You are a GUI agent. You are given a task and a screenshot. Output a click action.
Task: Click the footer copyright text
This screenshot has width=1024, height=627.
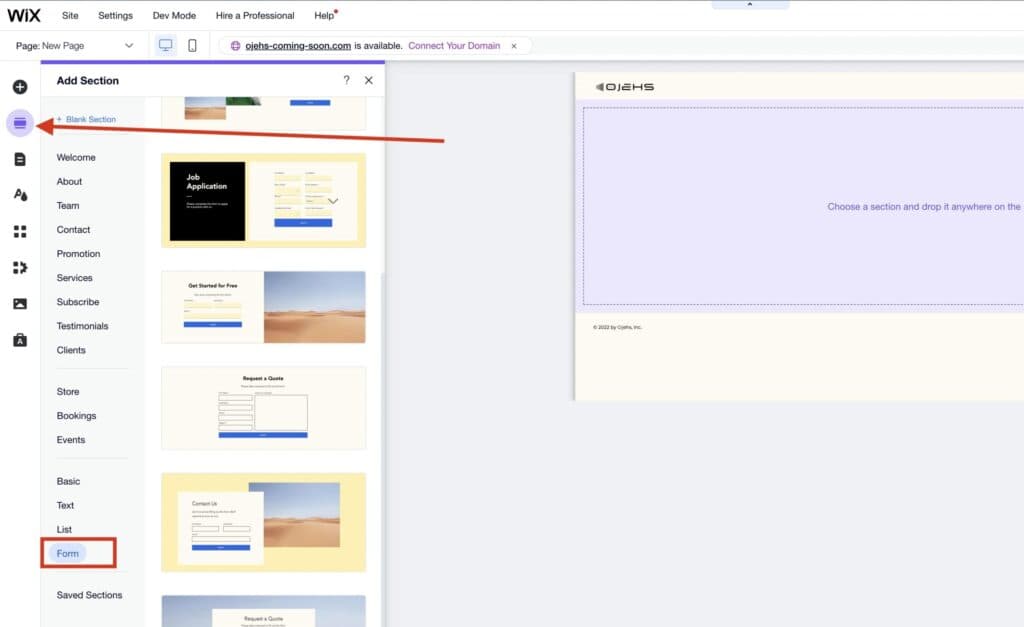tap(617, 327)
